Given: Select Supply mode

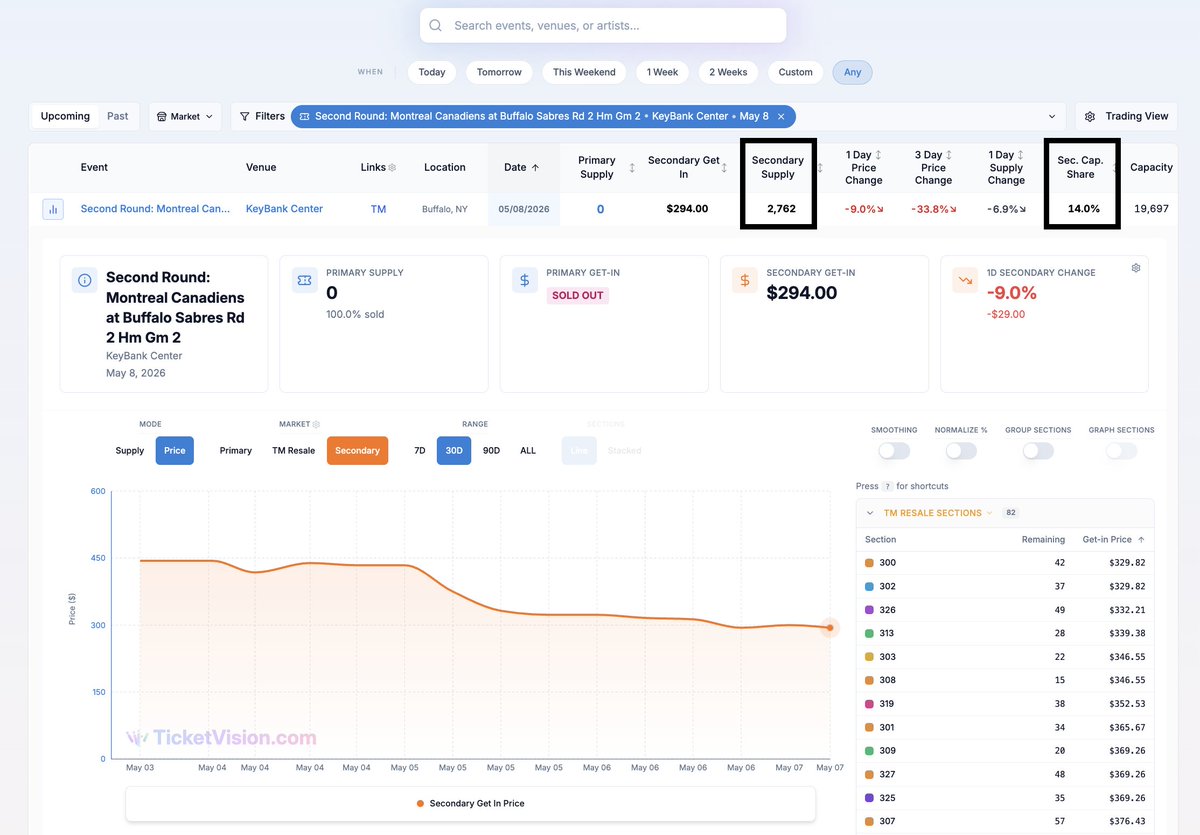Looking at the screenshot, I should (130, 451).
